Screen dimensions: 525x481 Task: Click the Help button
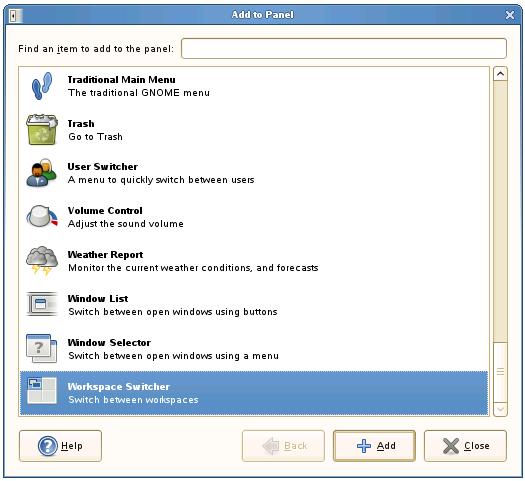[60, 446]
